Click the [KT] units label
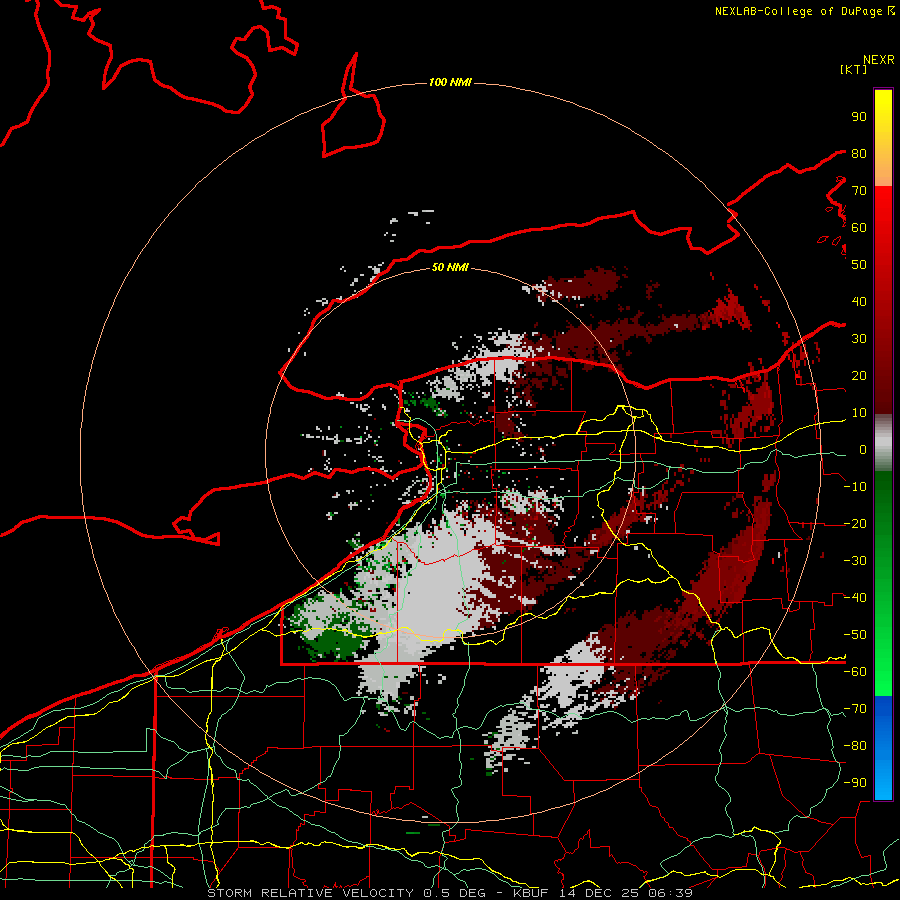900x900 pixels. click(x=853, y=69)
